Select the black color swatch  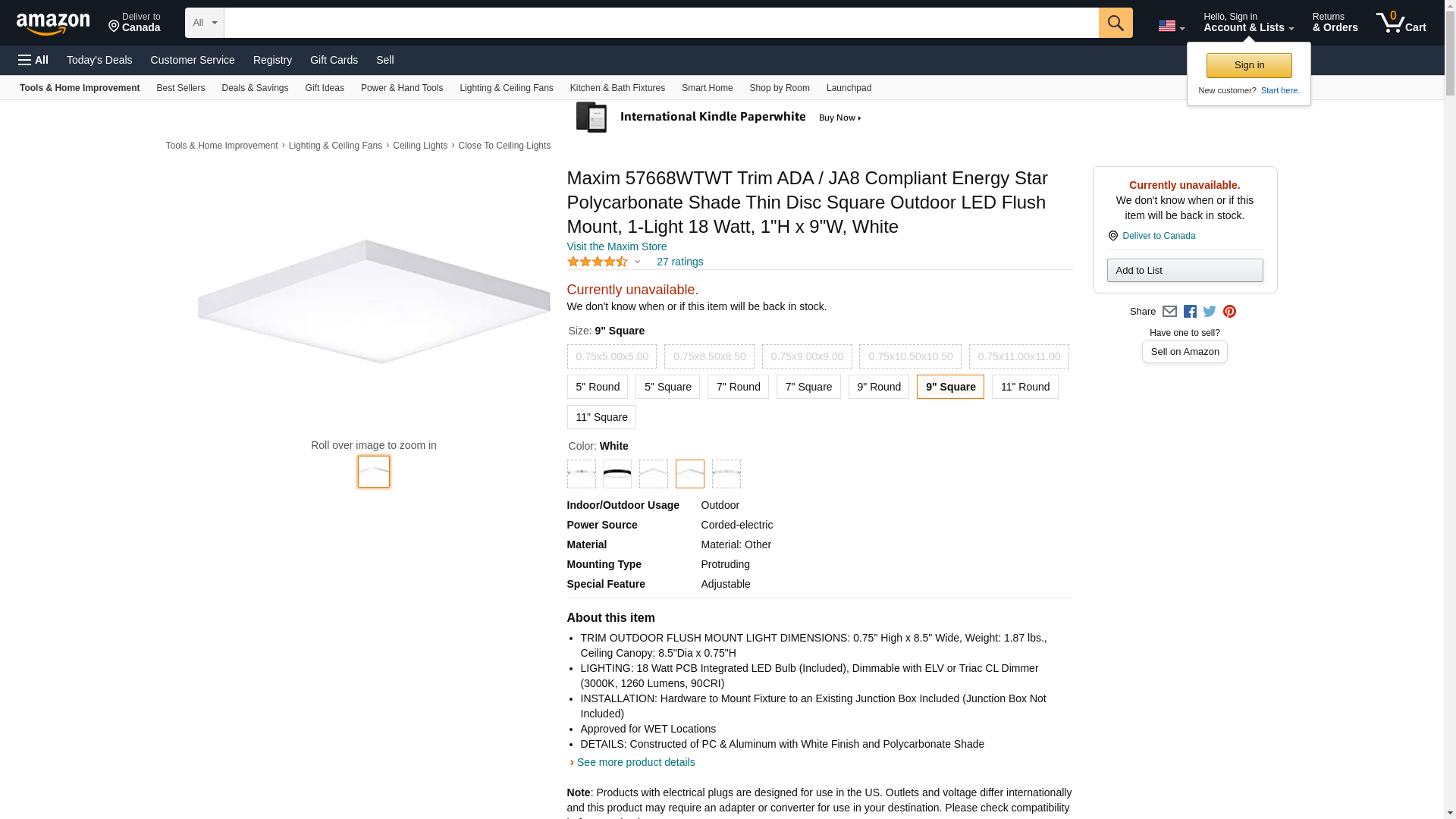[x=617, y=474]
